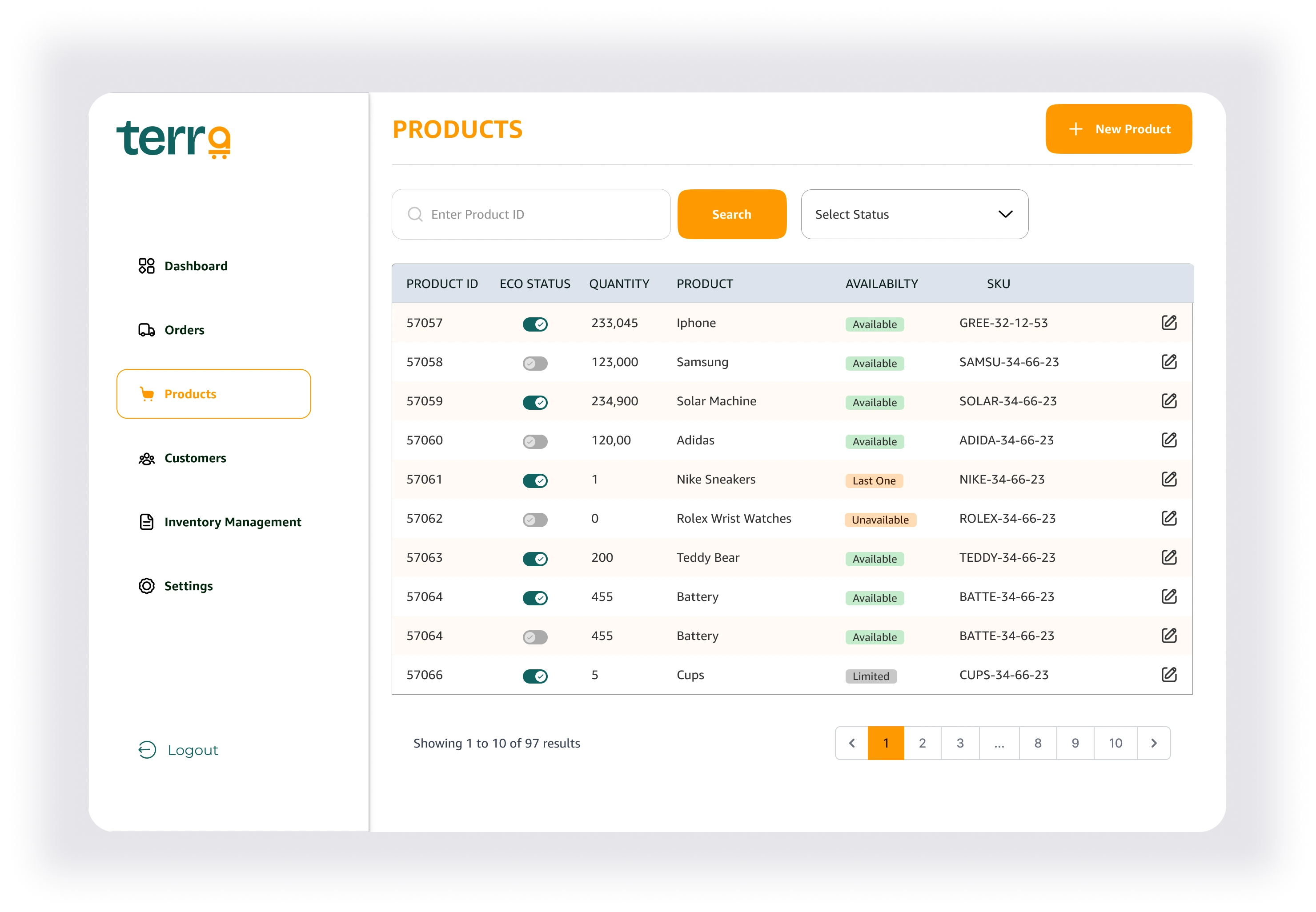The width and height of the screenshot is (1316, 912).
Task: Open the Select Status dropdown
Action: (x=914, y=214)
